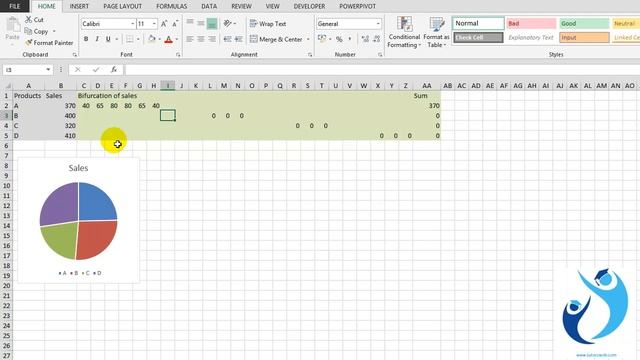The image size is (640, 360).
Task: Apply Percent Style format
Action: (339, 39)
